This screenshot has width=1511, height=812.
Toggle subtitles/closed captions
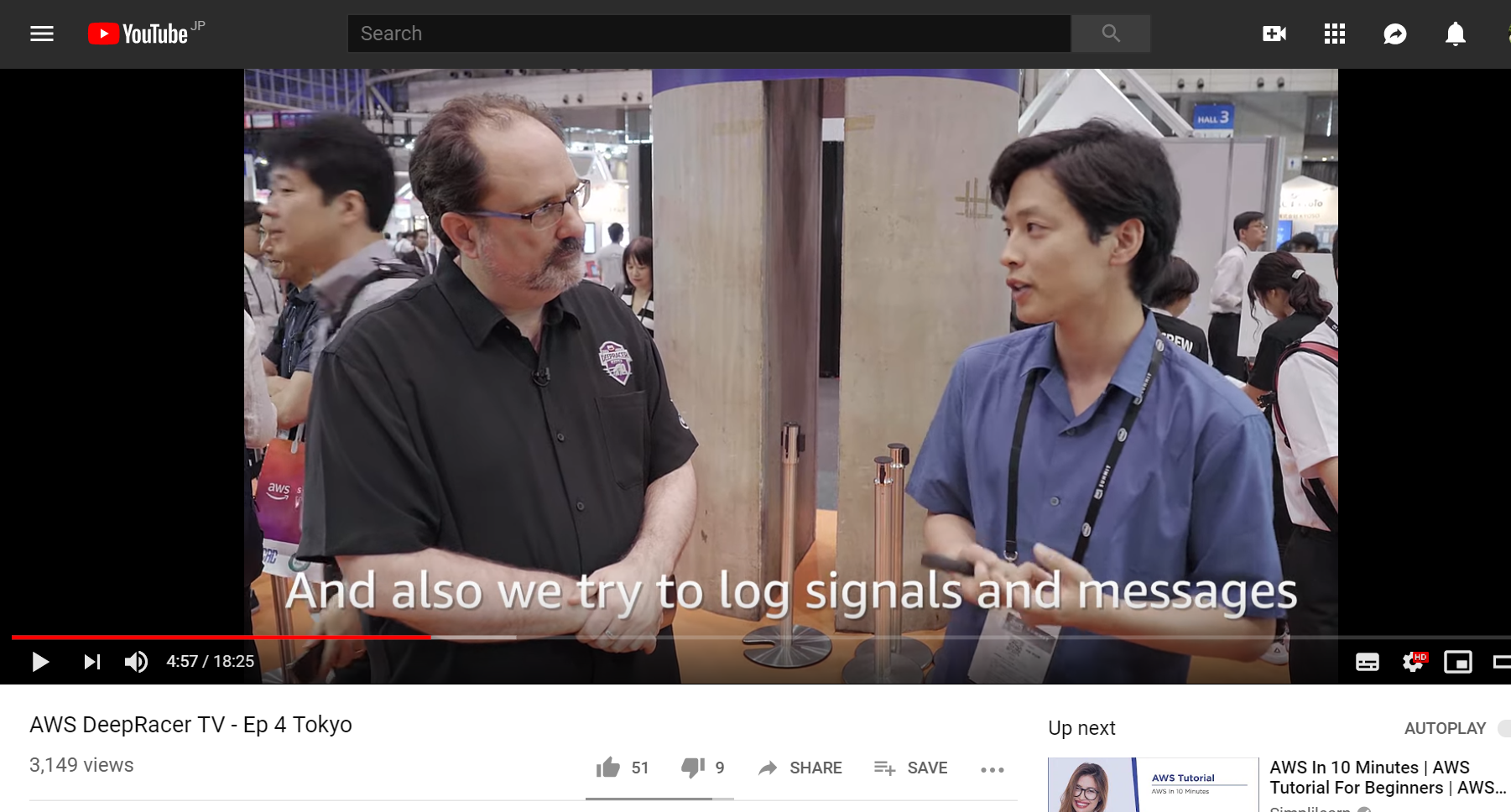1367,662
